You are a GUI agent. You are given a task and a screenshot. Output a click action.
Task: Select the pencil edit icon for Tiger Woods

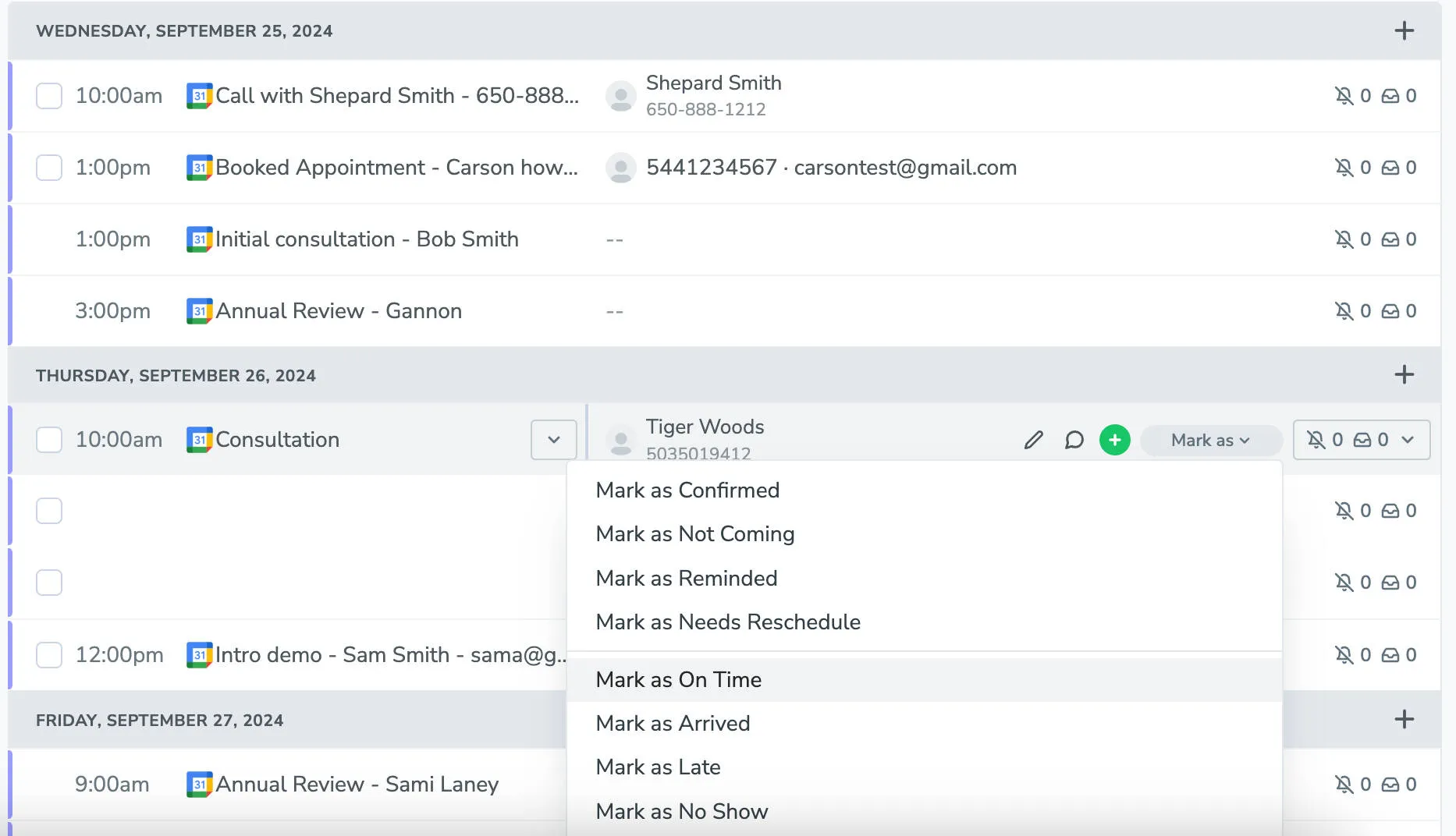pyautogui.click(x=1032, y=440)
